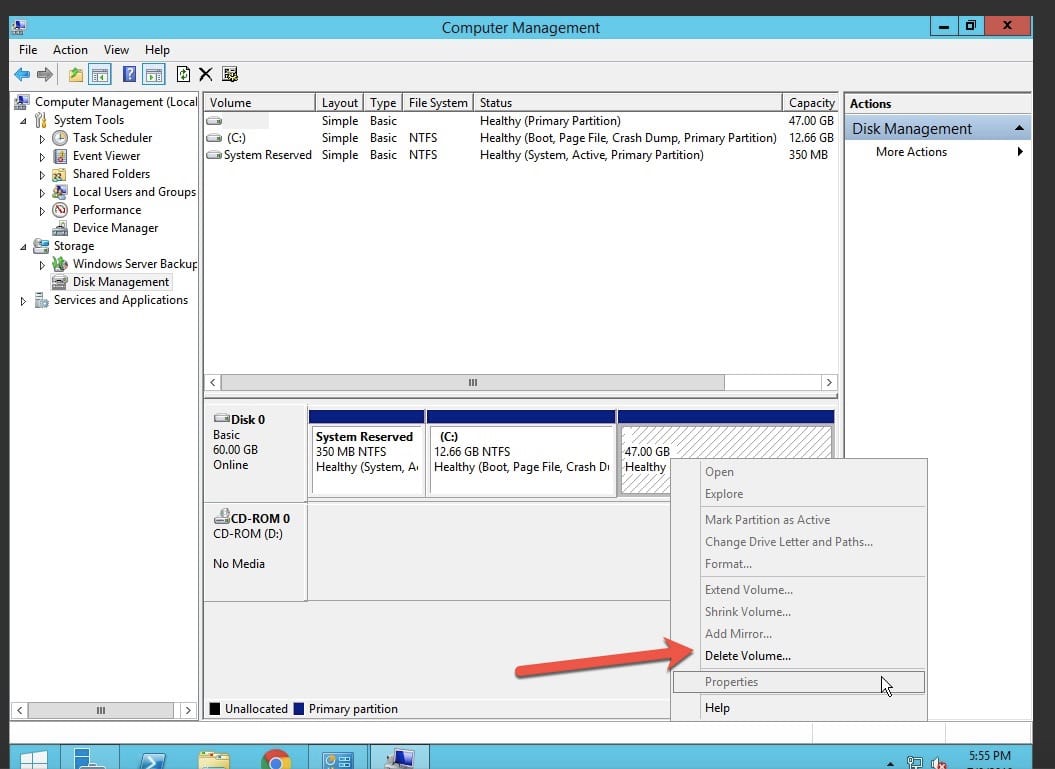
Task: Open the Action menu in menu bar
Action: [70, 49]
